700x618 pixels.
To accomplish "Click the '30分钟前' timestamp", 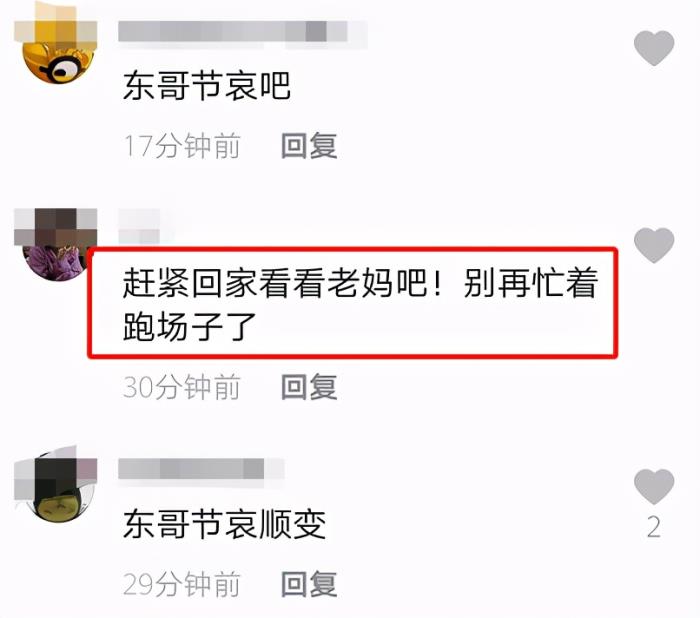I will (182, 387).
